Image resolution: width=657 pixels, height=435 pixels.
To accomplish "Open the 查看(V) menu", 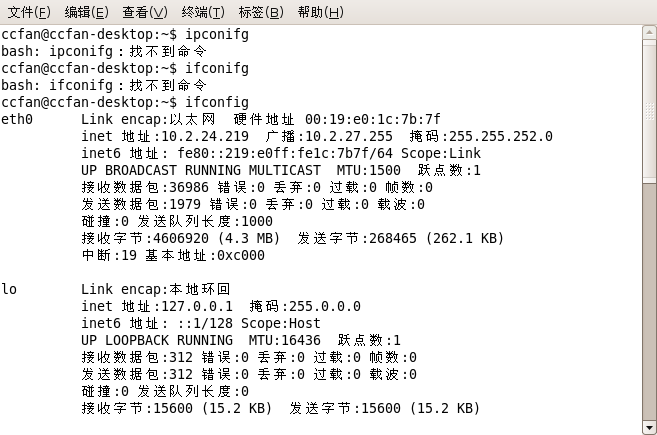I will coord(145,12).
